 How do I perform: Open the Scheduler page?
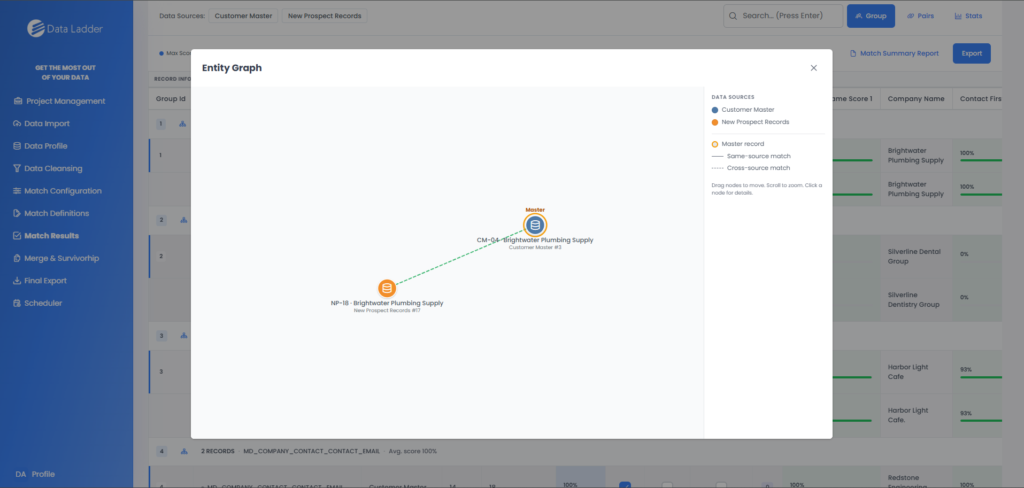[38, 303]
